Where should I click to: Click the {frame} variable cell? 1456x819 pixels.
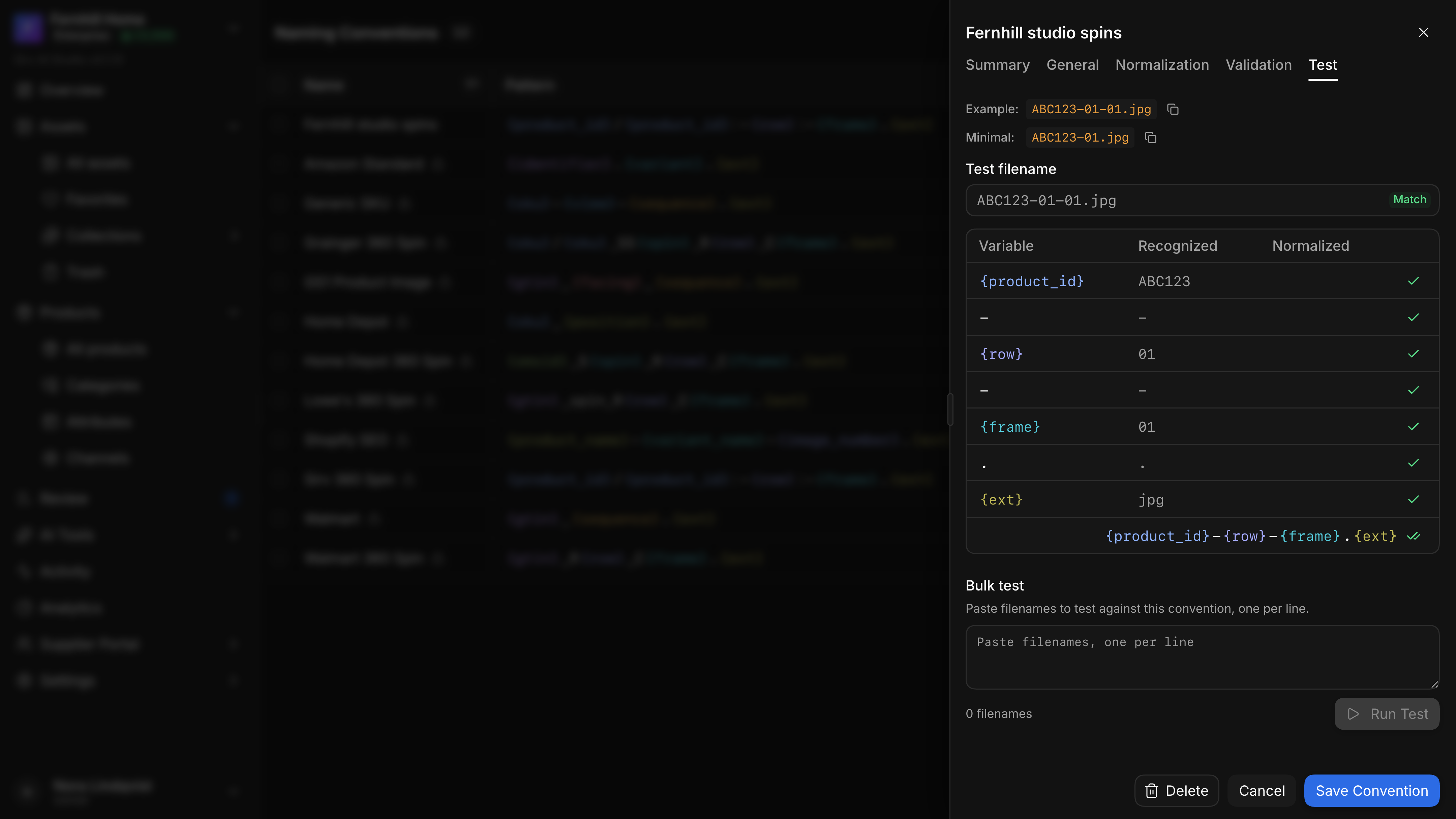pos(1010,427)
